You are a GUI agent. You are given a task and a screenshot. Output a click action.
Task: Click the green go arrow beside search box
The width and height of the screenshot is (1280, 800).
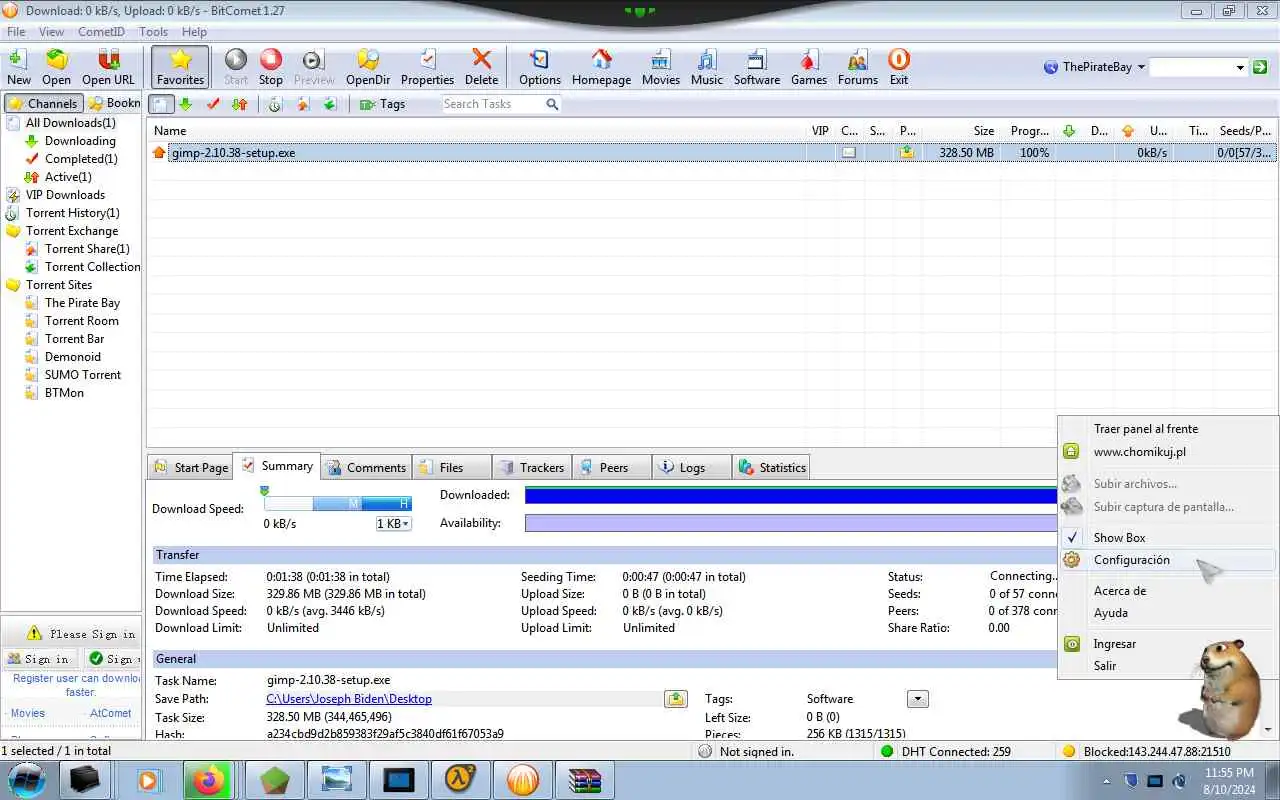pos(1260,67)
